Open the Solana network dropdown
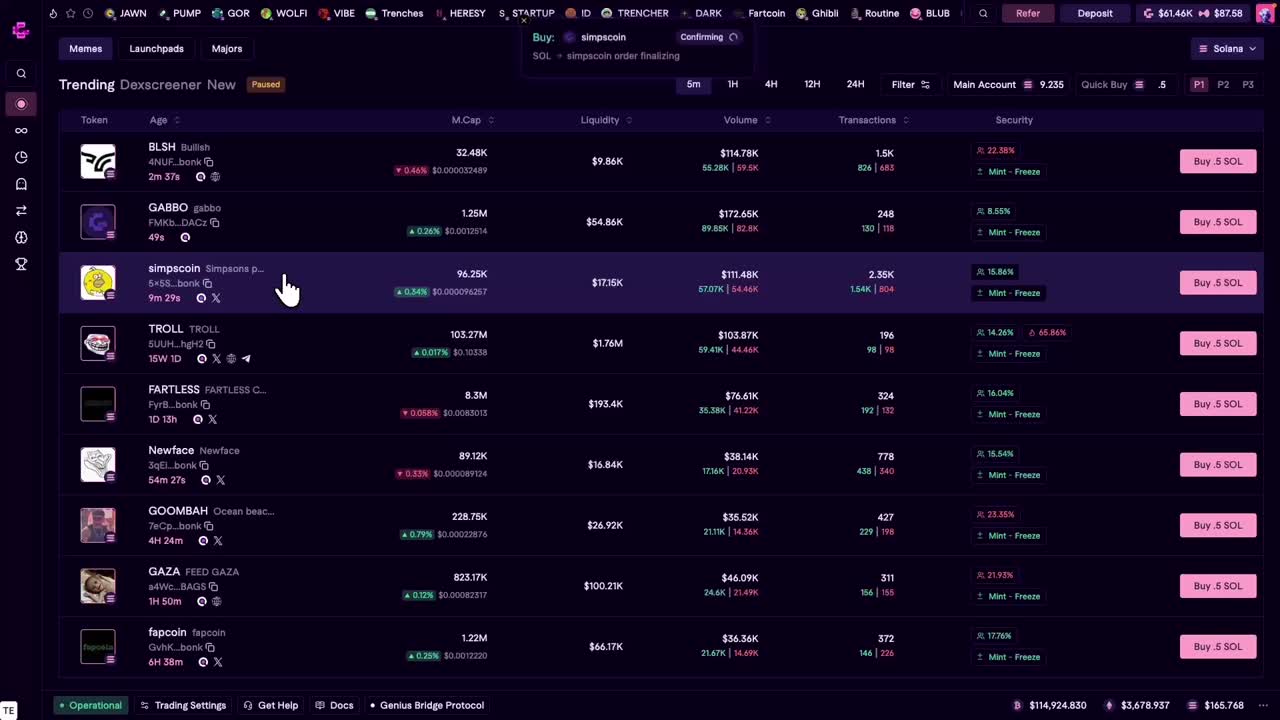 pyautogui.click(x=1227, y=48)
